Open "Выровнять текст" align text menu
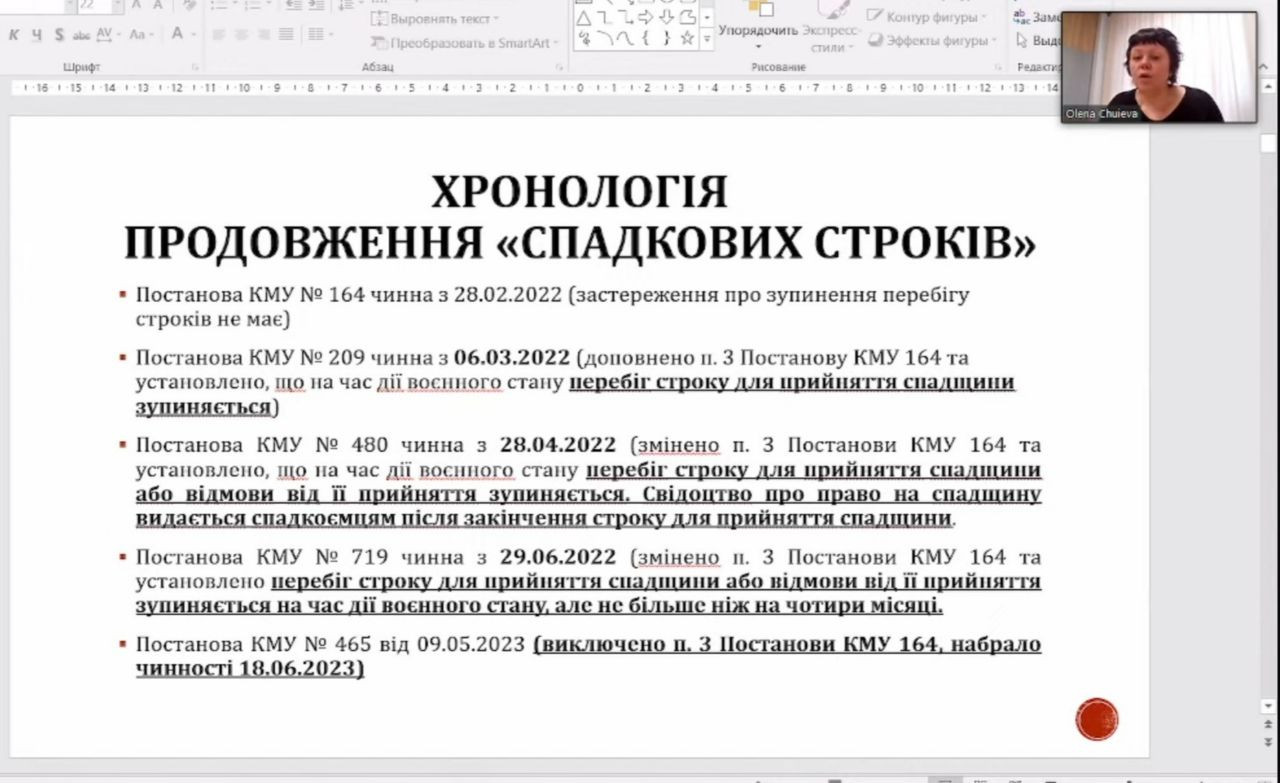This screenshot has height=783, width=1280. click(x=435, y=19)
